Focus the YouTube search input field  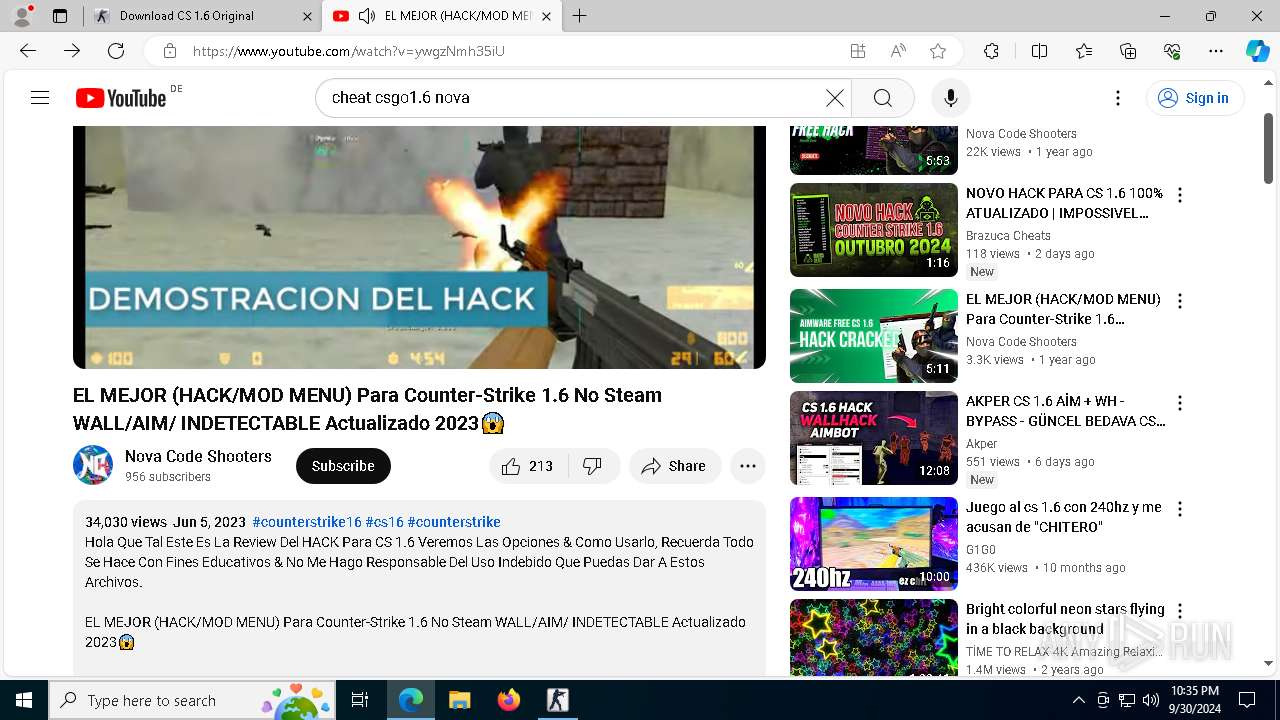[x=575, y=98]
